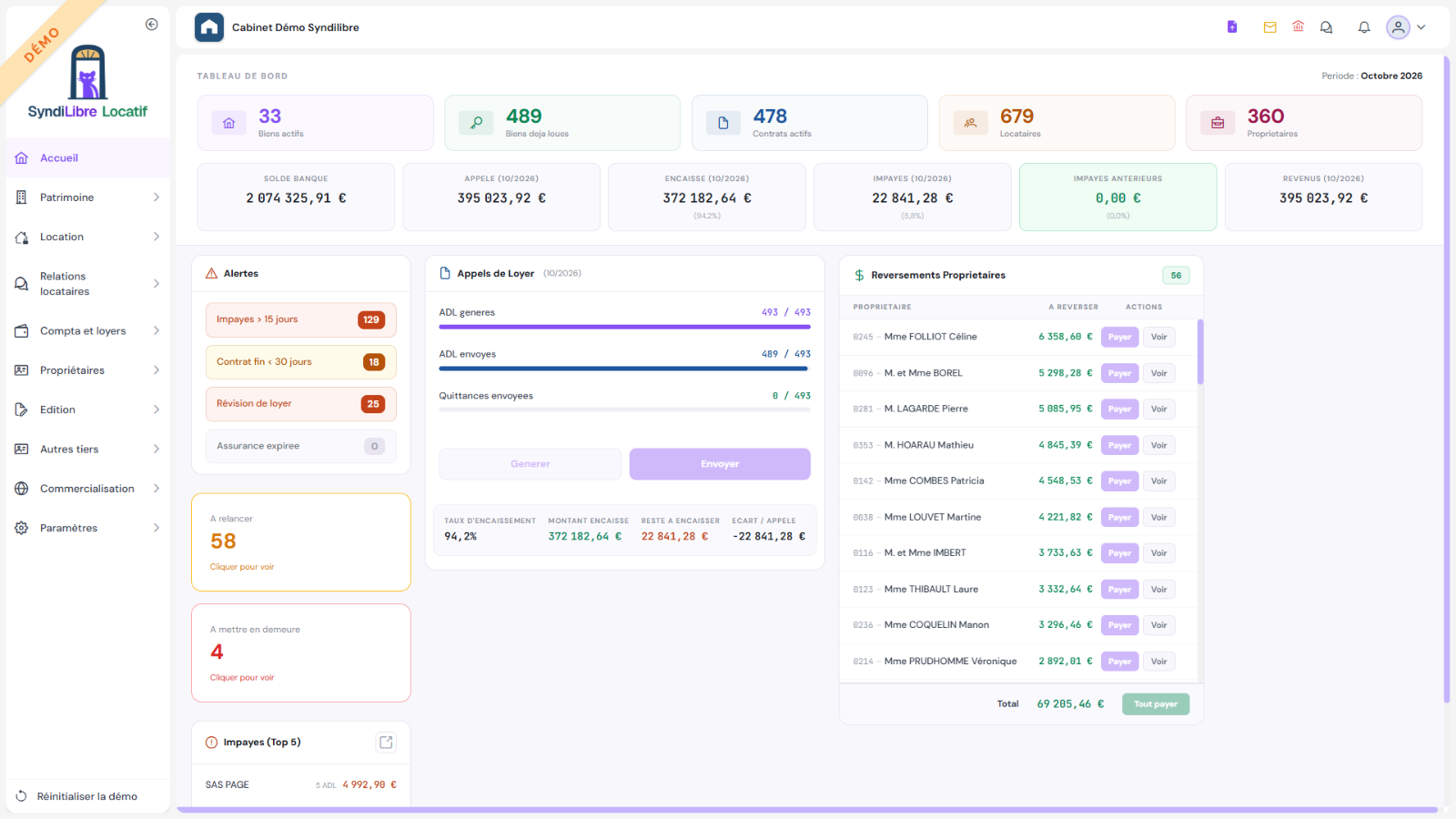Click the blue home logo beside Cabinet Démo Syndilibre
1456x819 pixels.
[x=209, y=27]
